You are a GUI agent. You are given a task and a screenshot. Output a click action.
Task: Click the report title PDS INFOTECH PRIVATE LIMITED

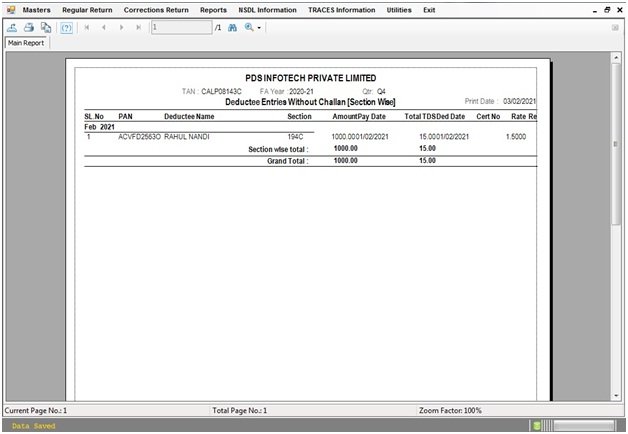[x=311, y=78]
